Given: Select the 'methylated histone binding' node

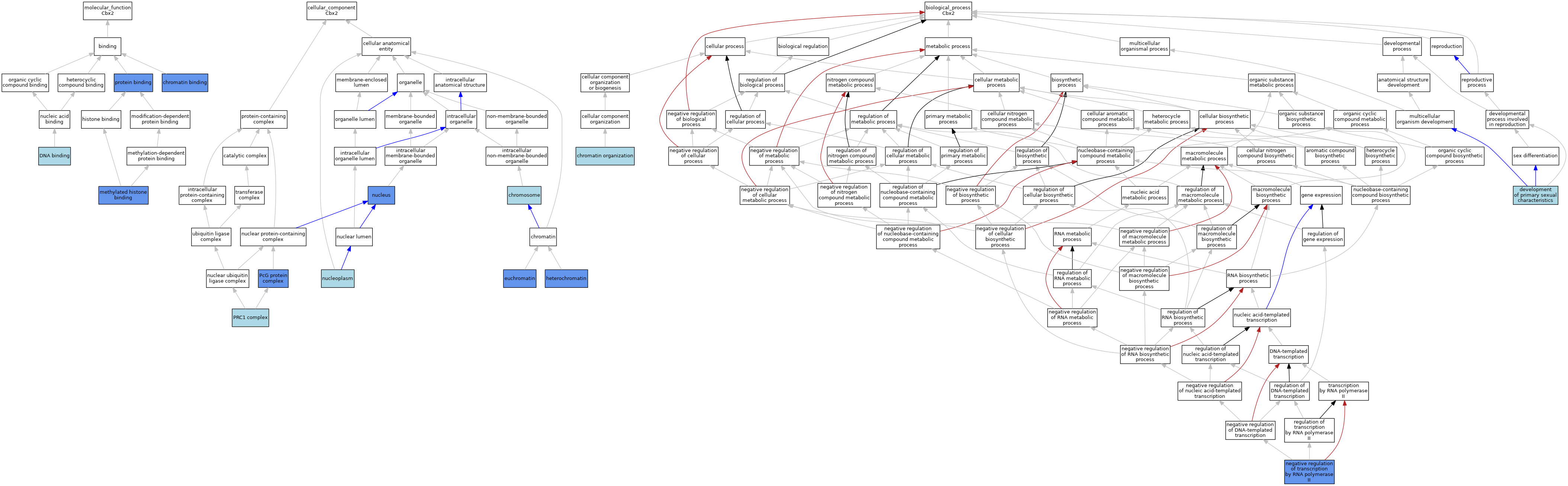Looking at the screenshot, I should (x=123, y=195).
